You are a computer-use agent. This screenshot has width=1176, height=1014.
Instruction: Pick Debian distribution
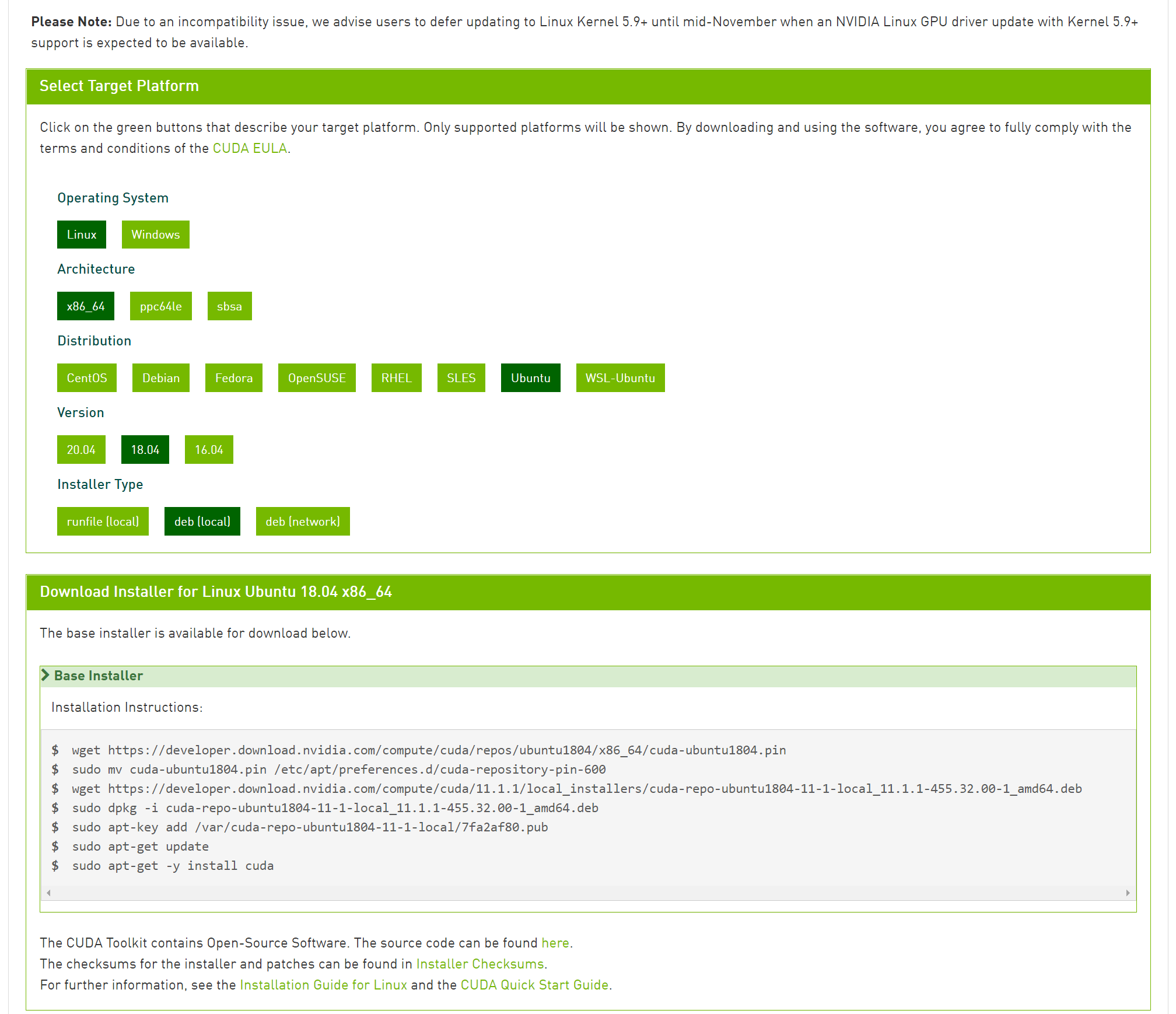tap(161, 378)
